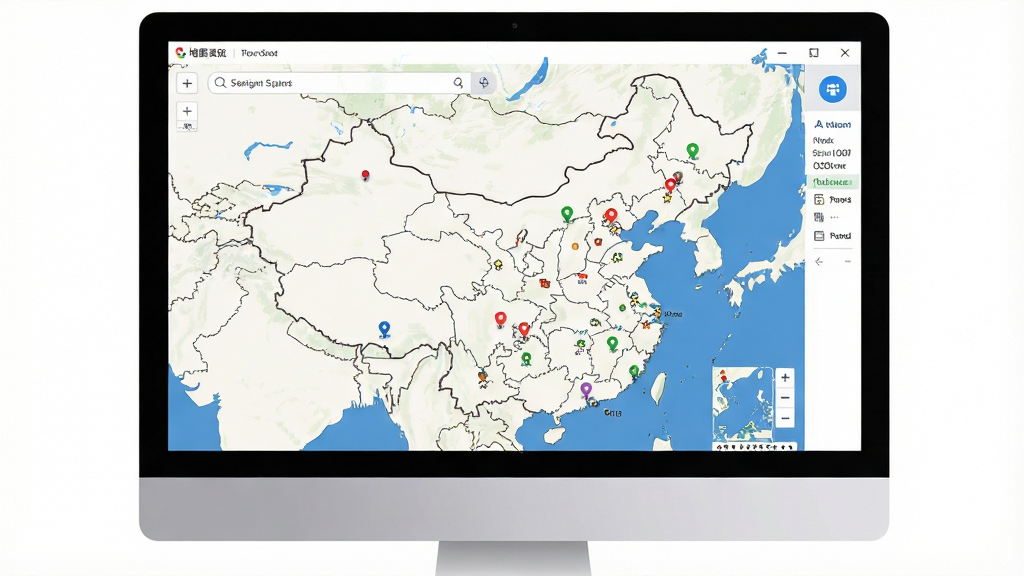The image size is (1024, 576).
Task: Click the plus button below the search-side plus
Action: (x=187, y=111)
